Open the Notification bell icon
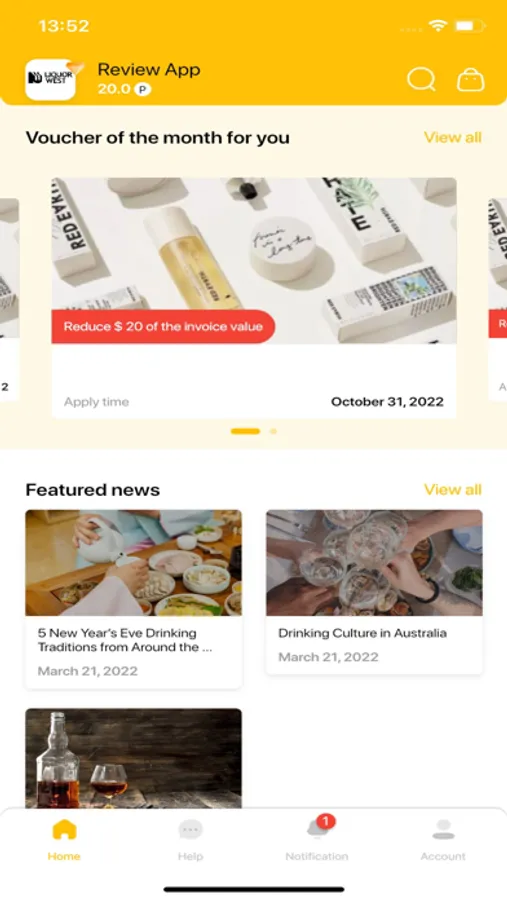The width and height of the screenshot is (507, 900). (318, 828)
